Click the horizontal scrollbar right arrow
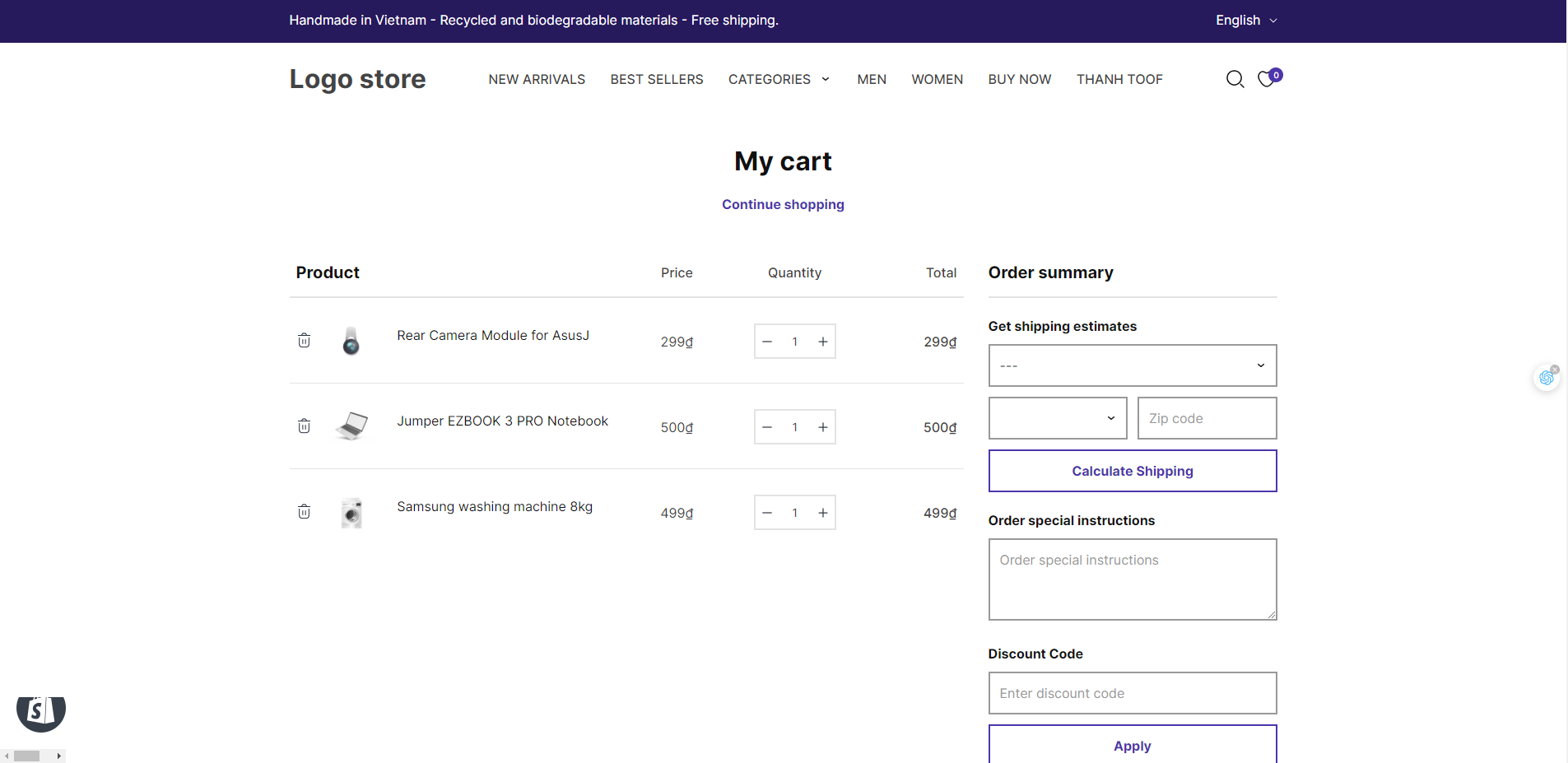 pyautogui.click(x=58, y=756)
